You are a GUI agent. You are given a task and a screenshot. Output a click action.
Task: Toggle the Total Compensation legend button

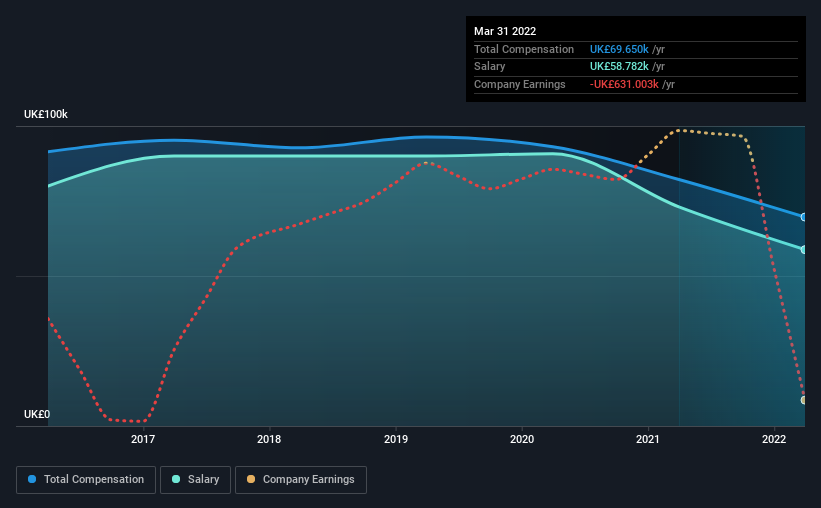(x=86, y=480)
